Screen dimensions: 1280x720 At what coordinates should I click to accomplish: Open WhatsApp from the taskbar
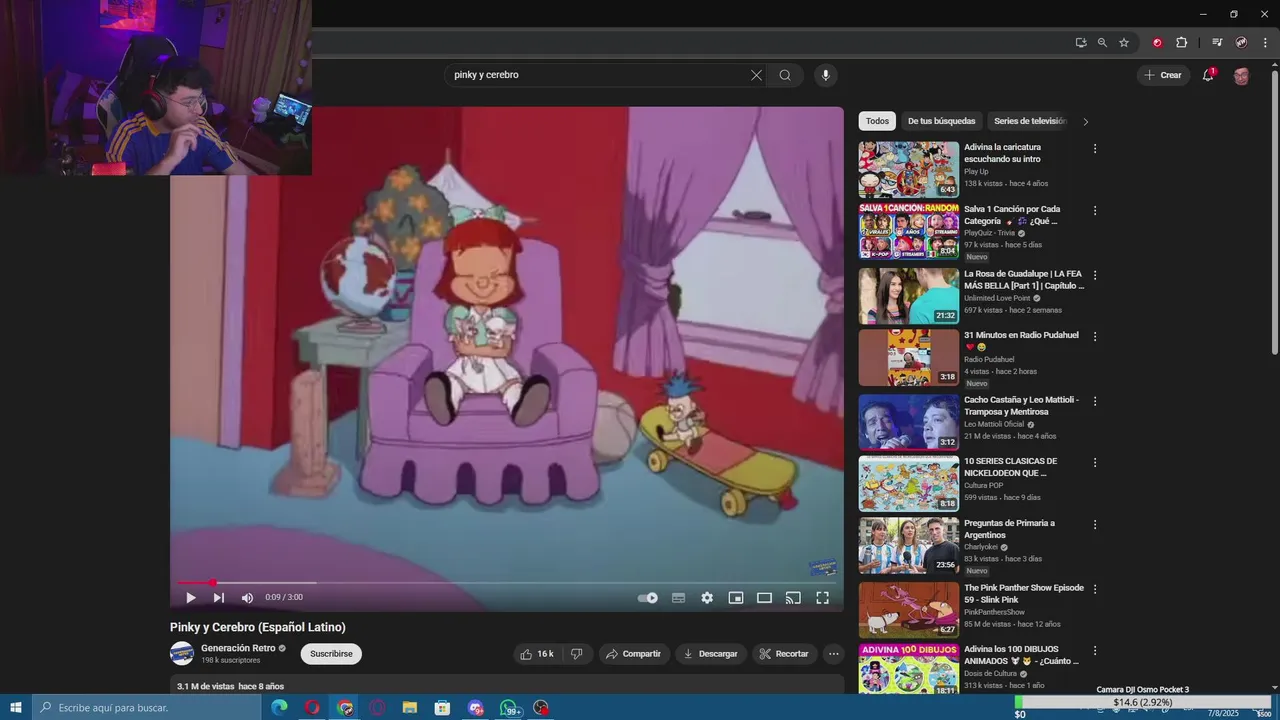509,708
